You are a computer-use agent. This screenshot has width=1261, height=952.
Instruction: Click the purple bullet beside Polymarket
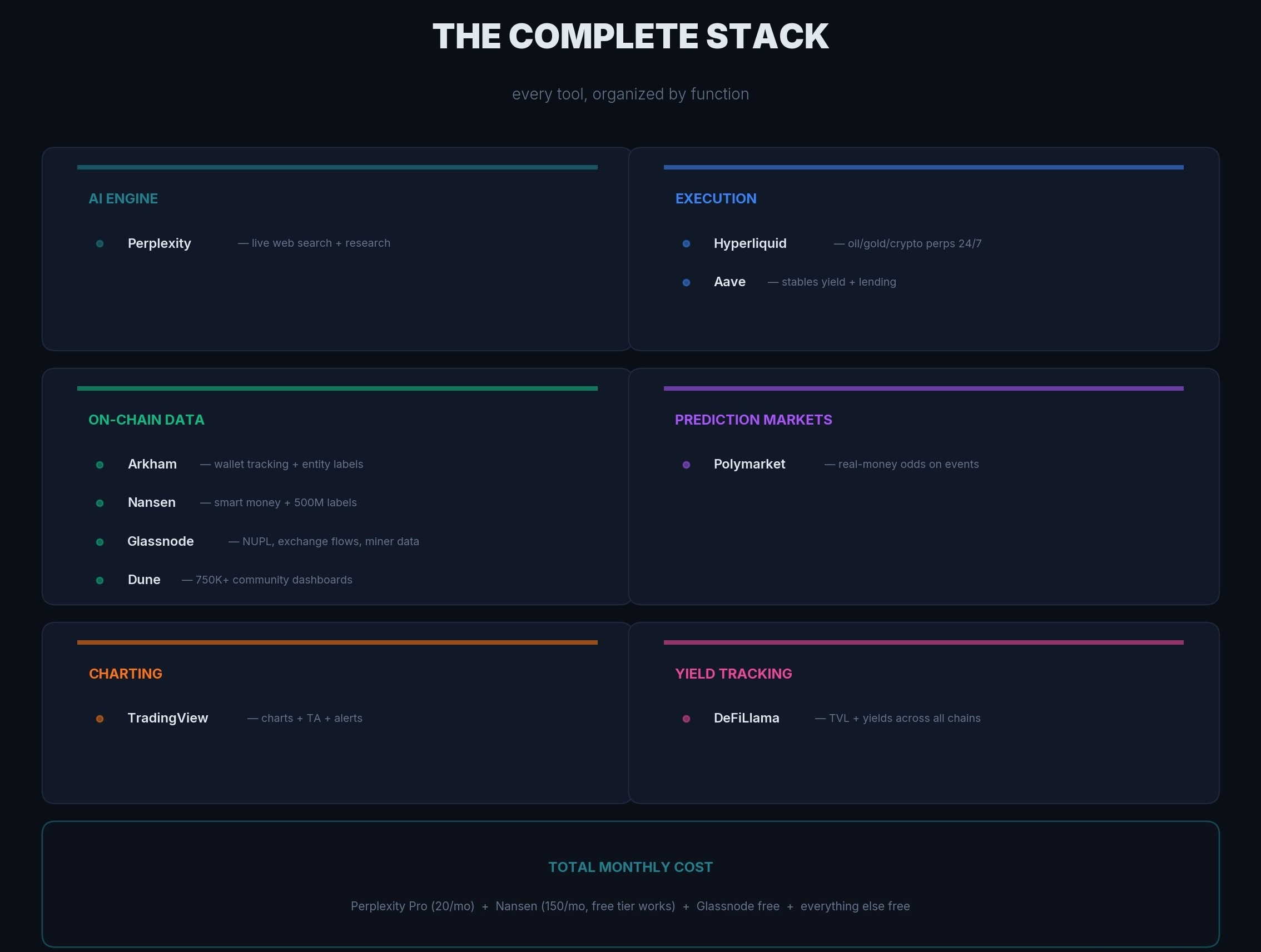point(686,465)
